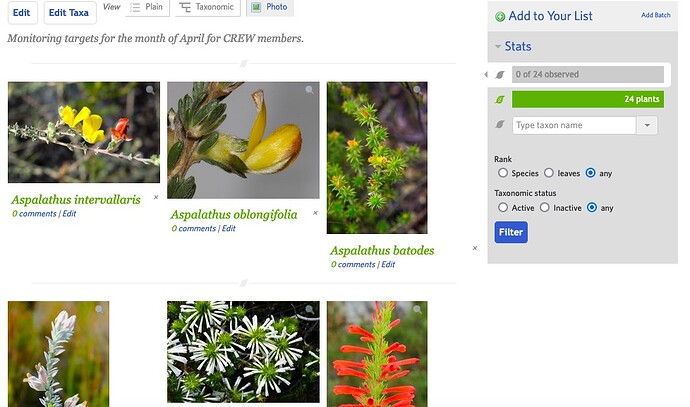
Task: Select the leaves rank radio button
Action: [x=549, y=173]
